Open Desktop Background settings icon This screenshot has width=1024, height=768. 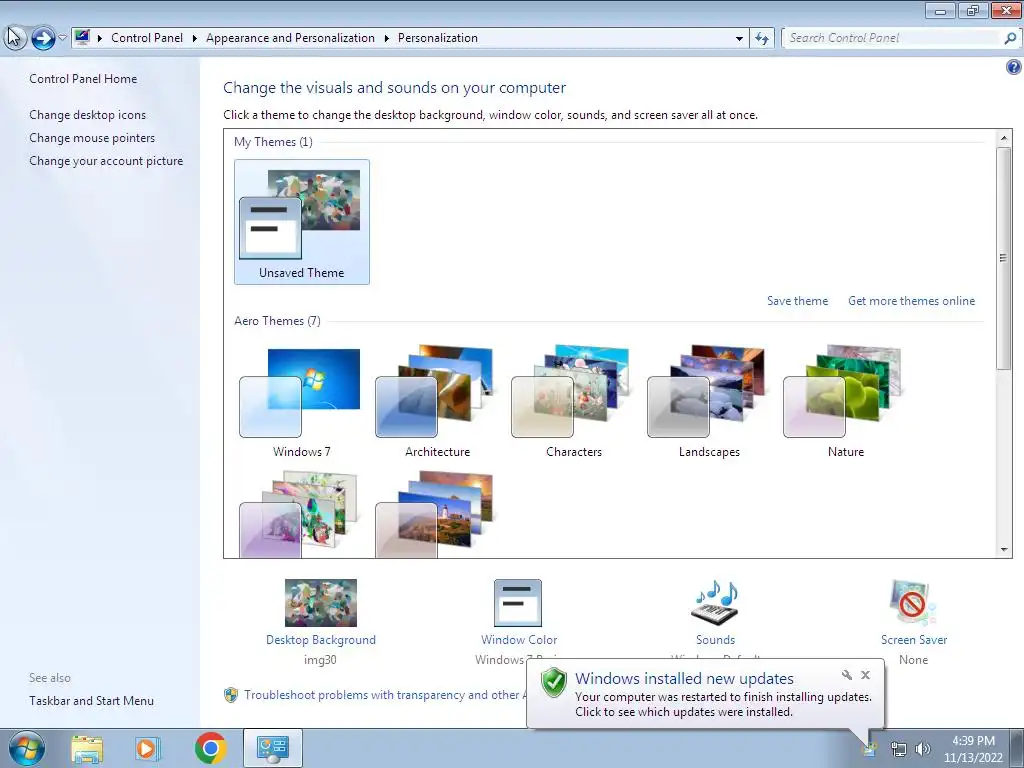click(x=321, y=603)
